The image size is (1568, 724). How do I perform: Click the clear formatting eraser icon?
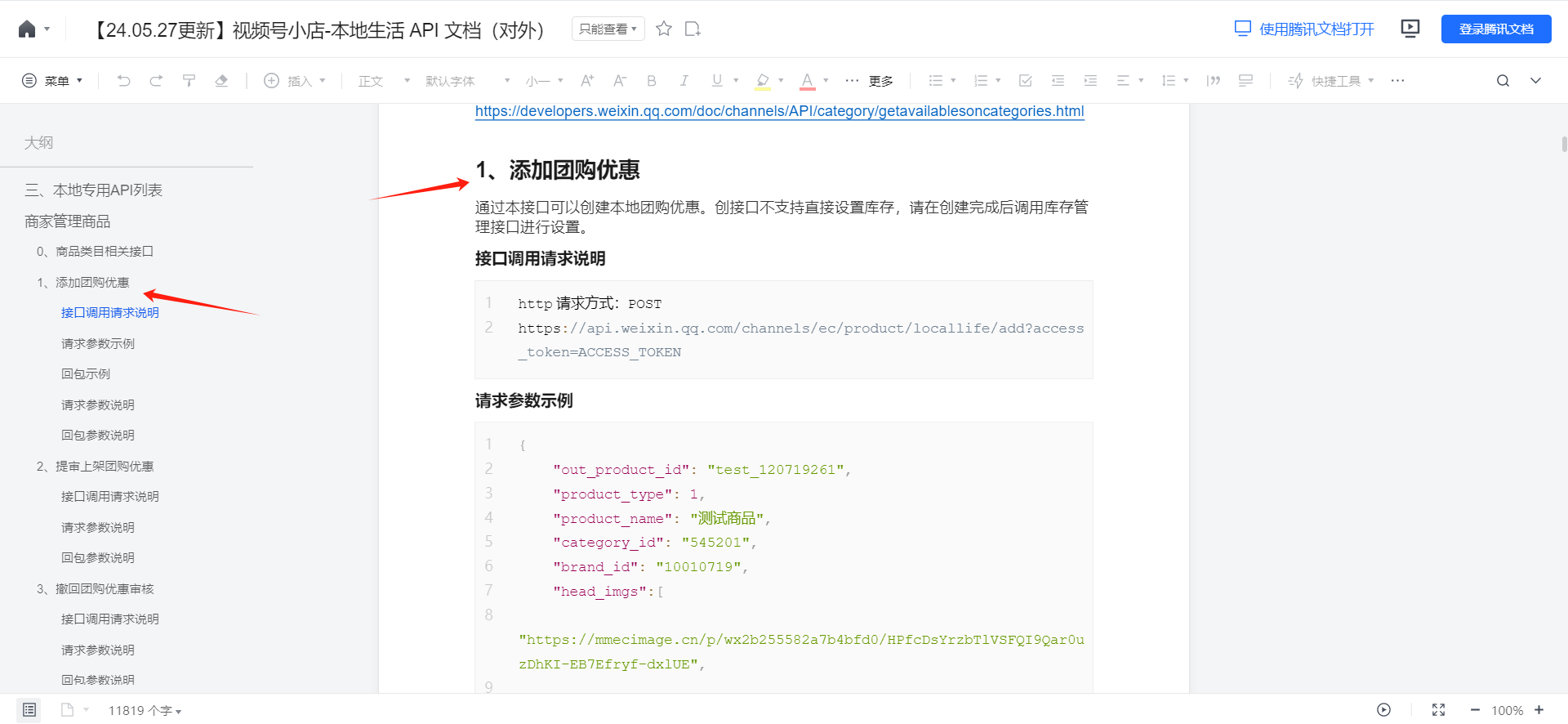[x=221, y=81]
